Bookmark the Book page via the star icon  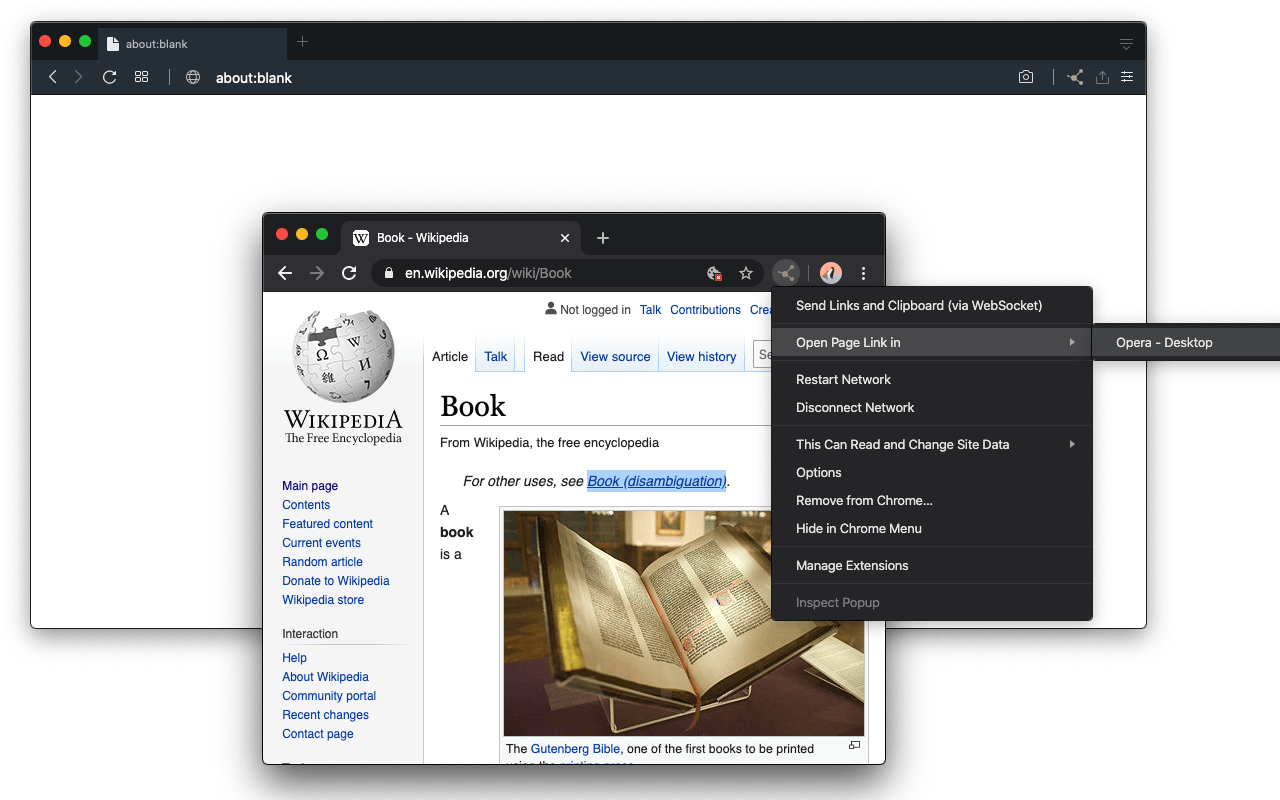point(746,273)
